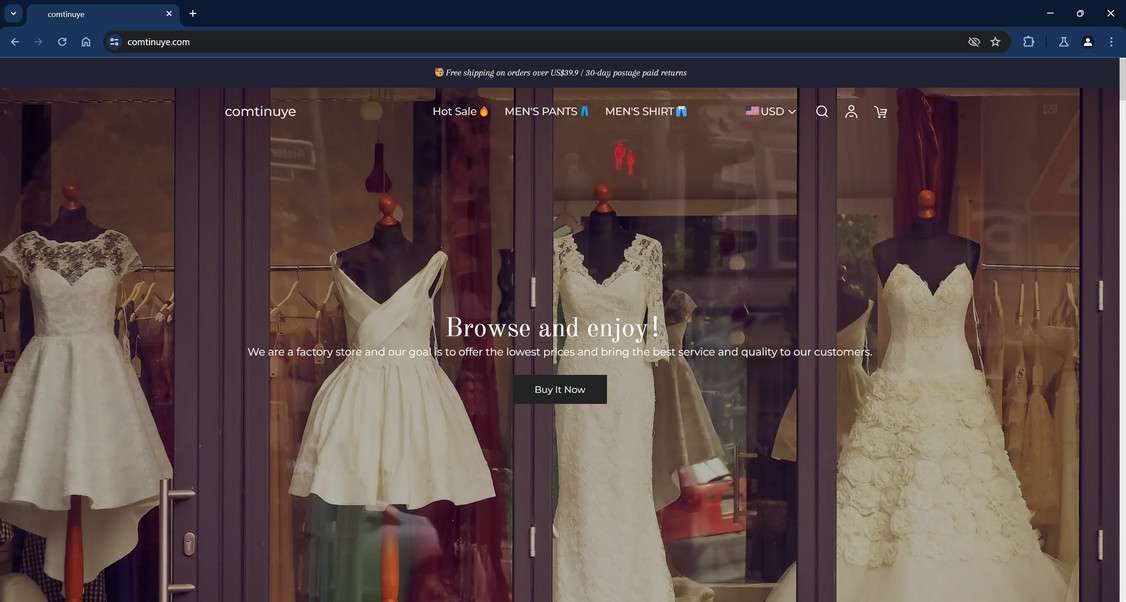
Task: Expand the USD currency dropdown
Action: pyautogui.click(x=770, y=112)
